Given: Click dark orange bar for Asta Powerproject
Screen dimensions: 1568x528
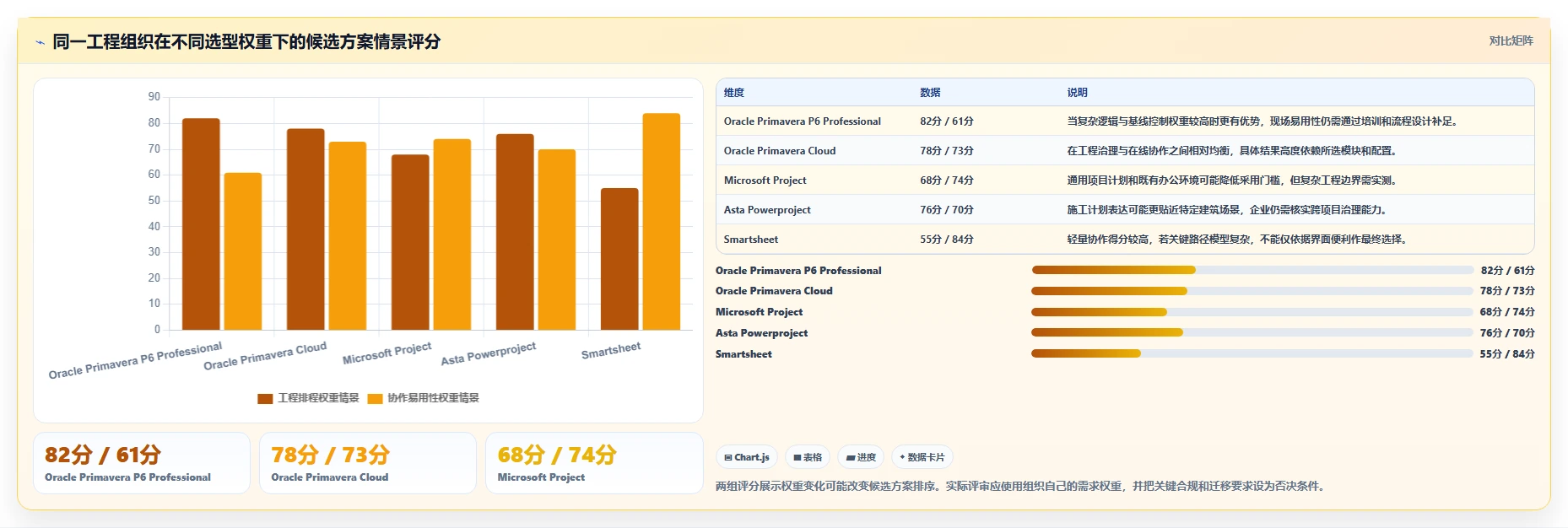Looking at the screenshot, I should (x=515, y=232).
